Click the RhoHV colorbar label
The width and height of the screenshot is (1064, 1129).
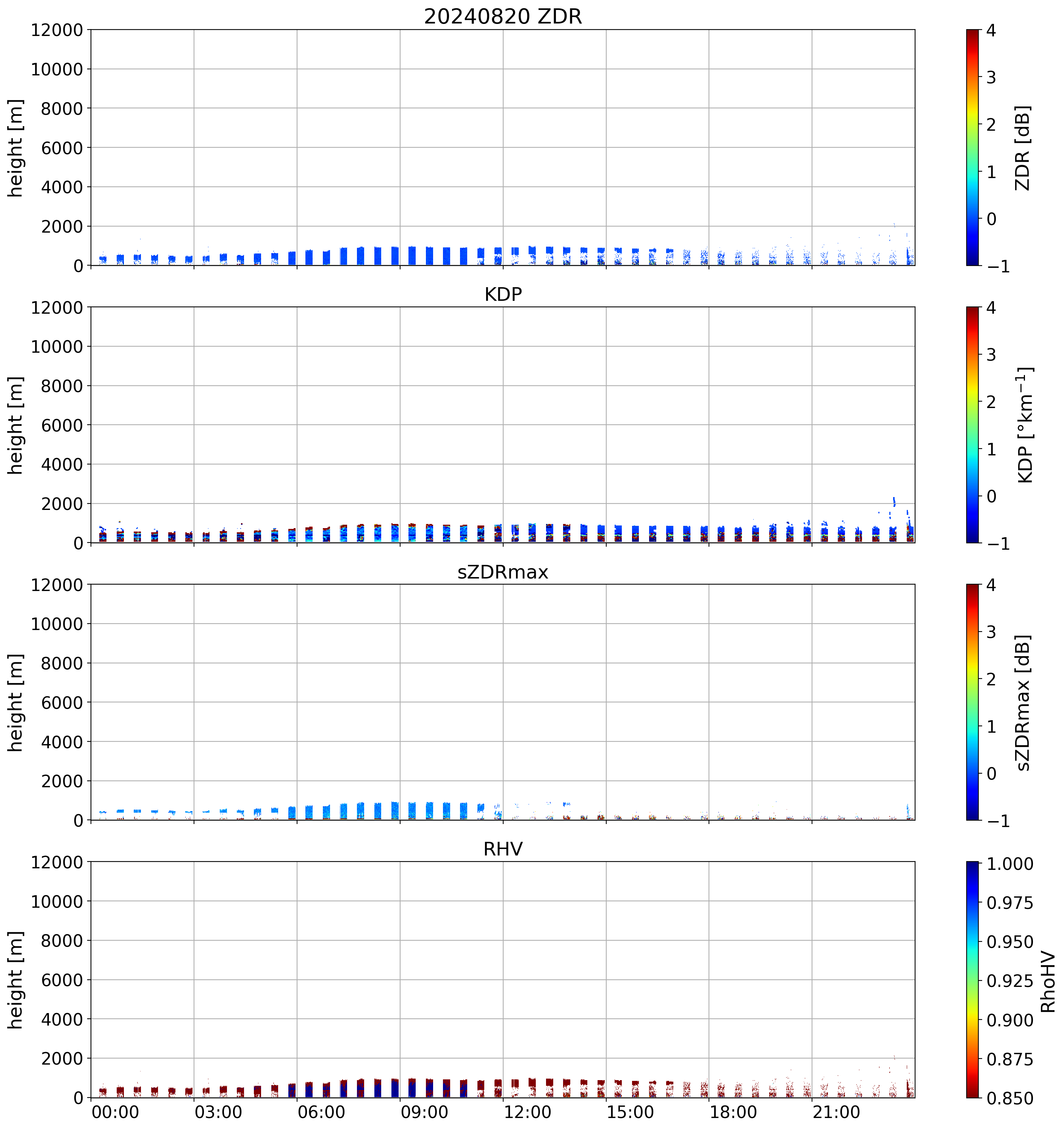pos(1048,981)
